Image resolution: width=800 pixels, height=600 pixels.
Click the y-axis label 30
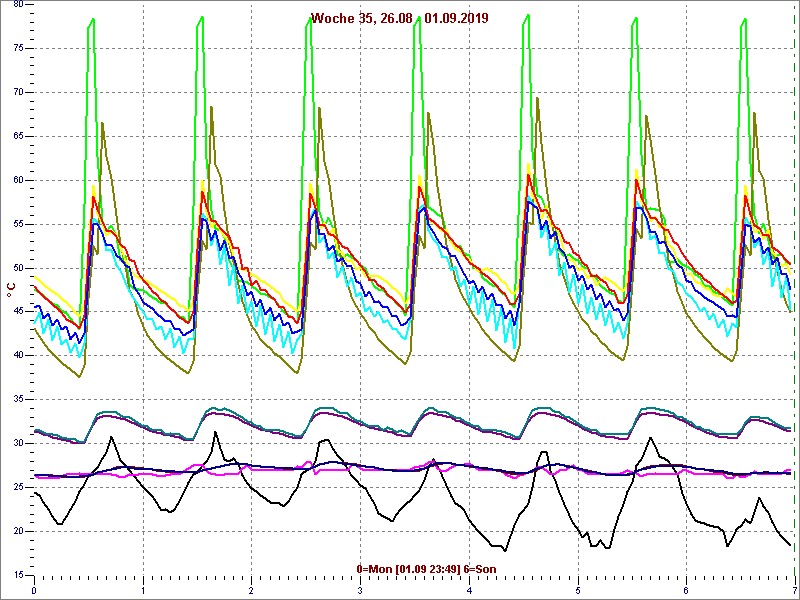(x=17, y=443)
